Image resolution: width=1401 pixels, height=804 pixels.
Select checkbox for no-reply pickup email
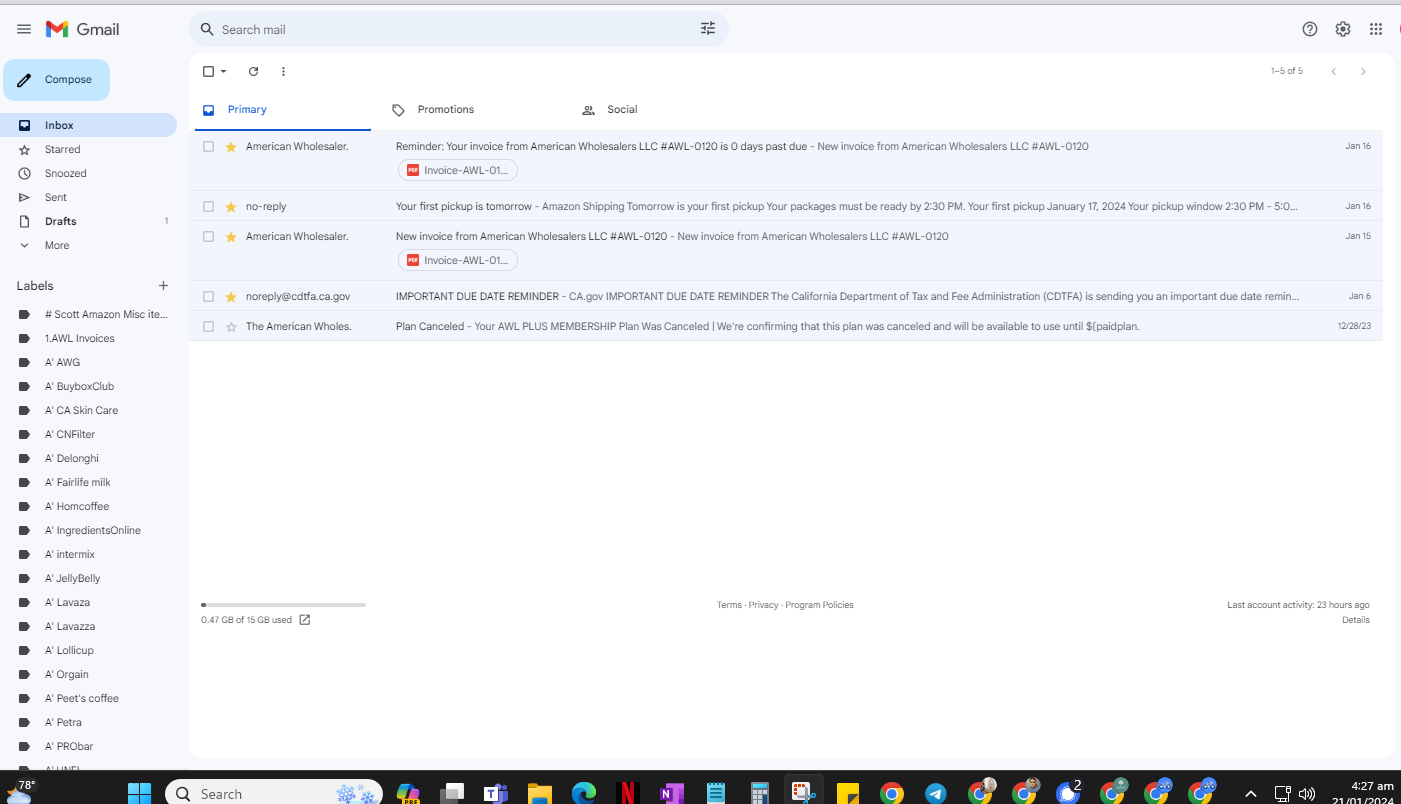pos(208,206)
